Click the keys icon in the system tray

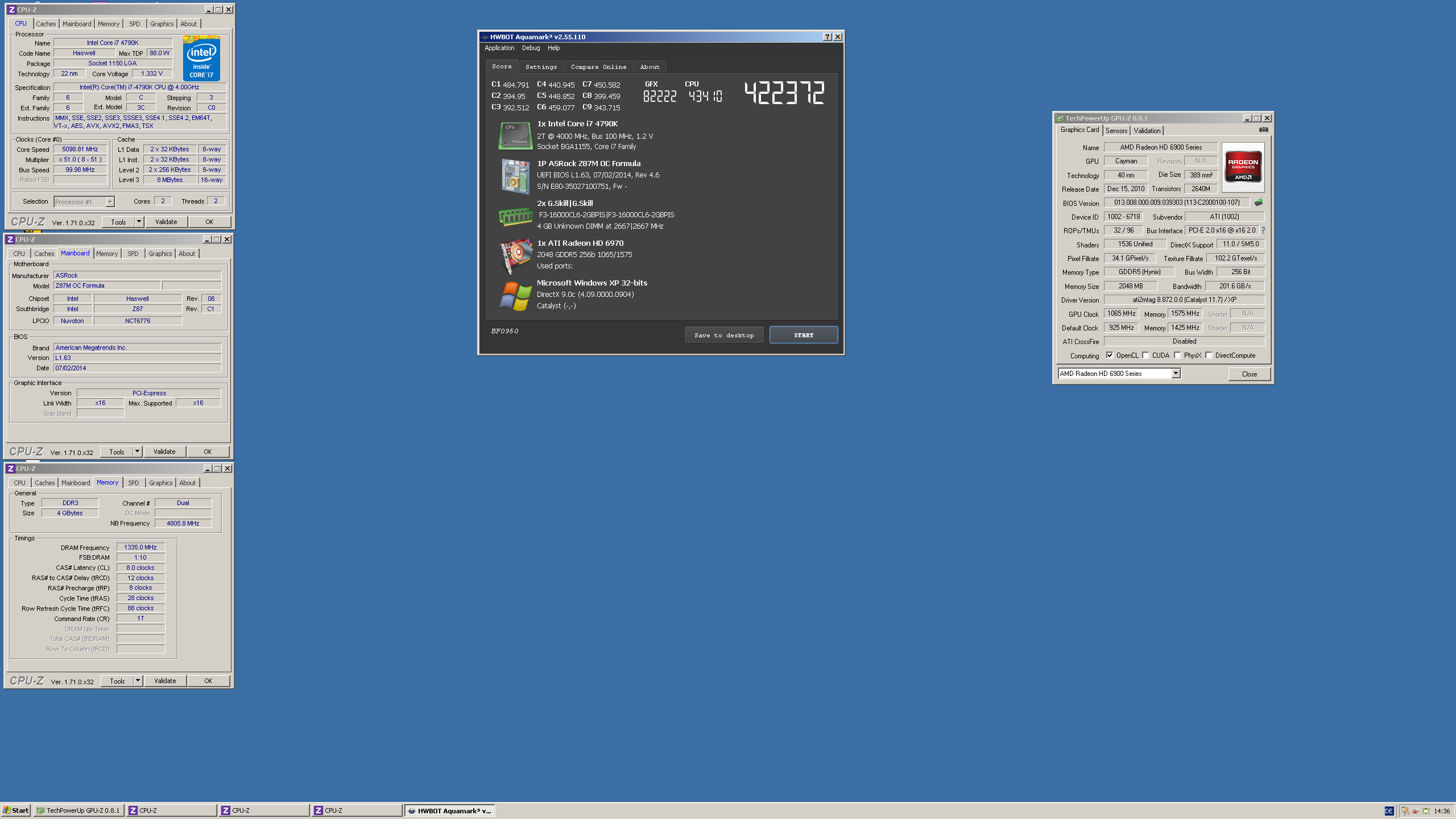[x=1405, y=811]
